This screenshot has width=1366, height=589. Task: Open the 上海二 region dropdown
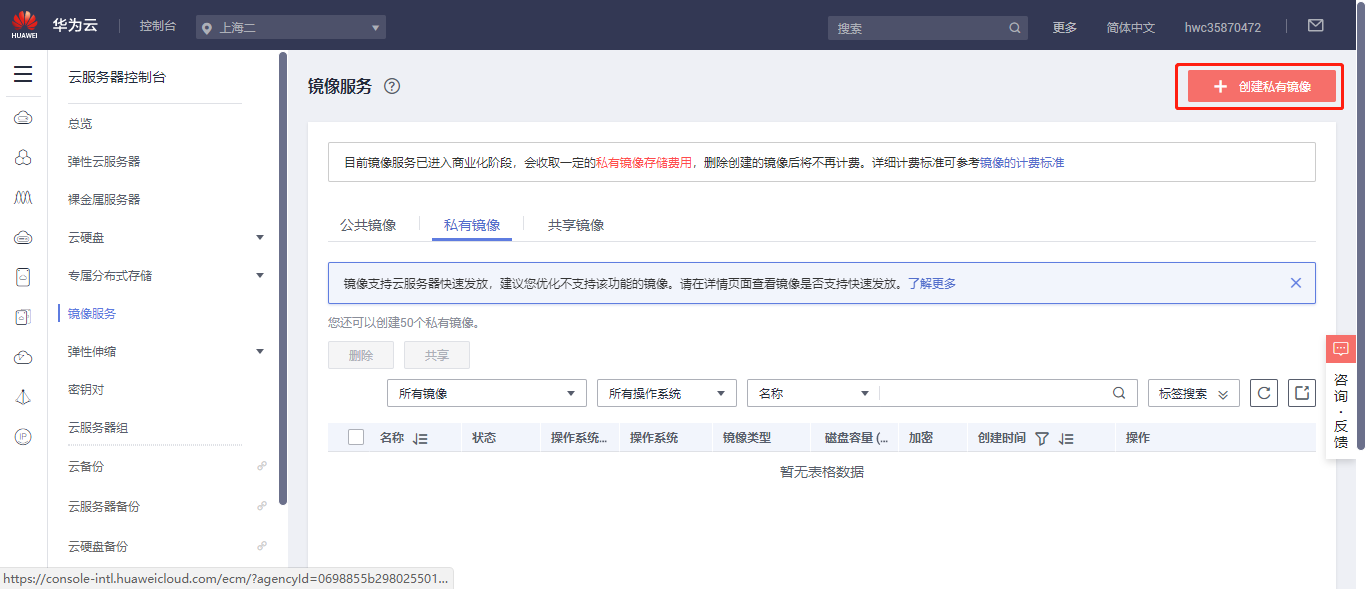[291, 28]
